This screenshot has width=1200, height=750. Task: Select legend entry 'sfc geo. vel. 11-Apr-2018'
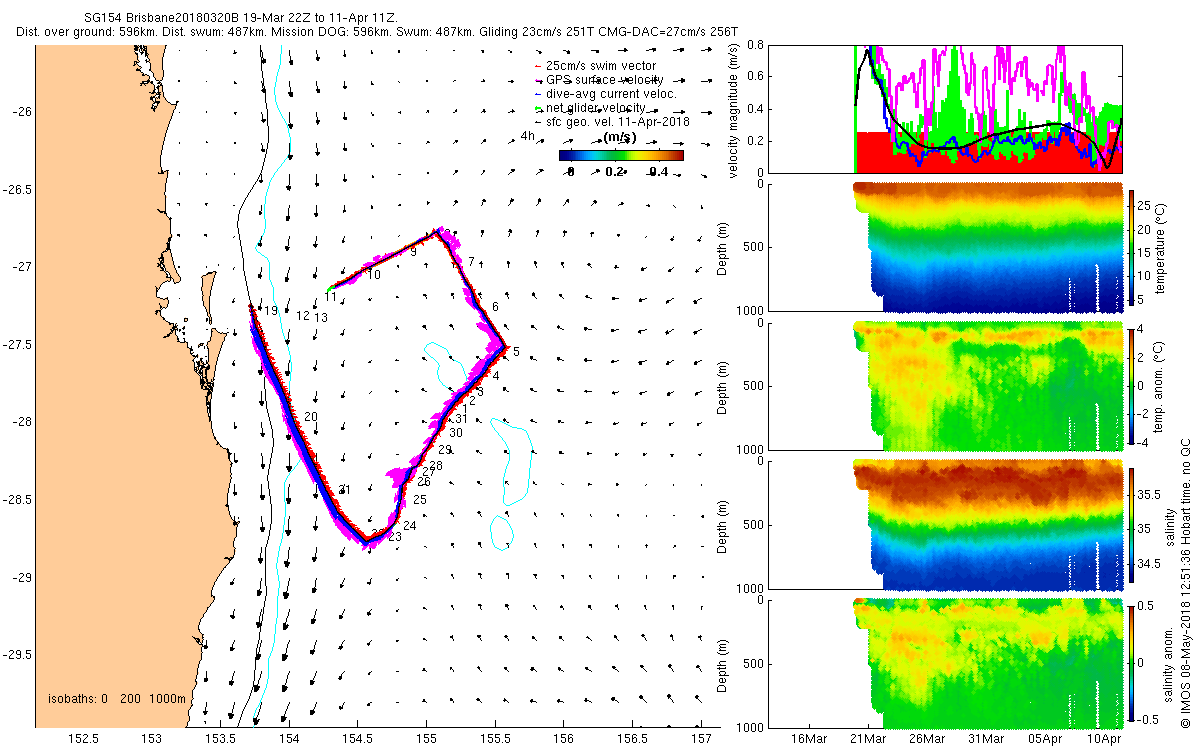pos(611,122)
